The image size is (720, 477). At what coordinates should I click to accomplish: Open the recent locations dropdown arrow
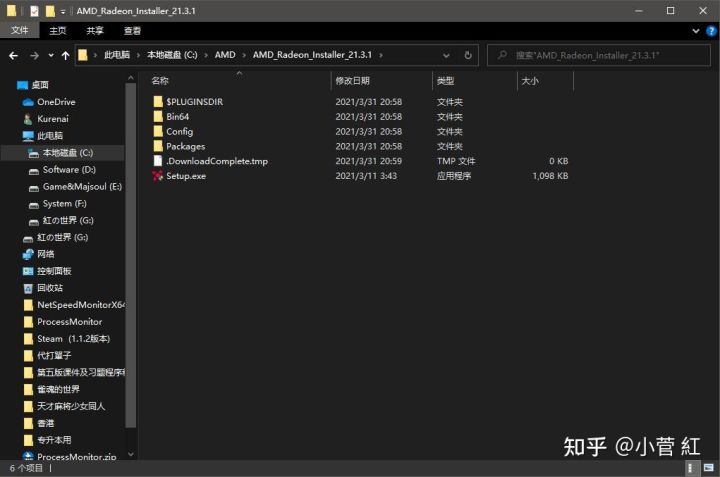(51, 56)
